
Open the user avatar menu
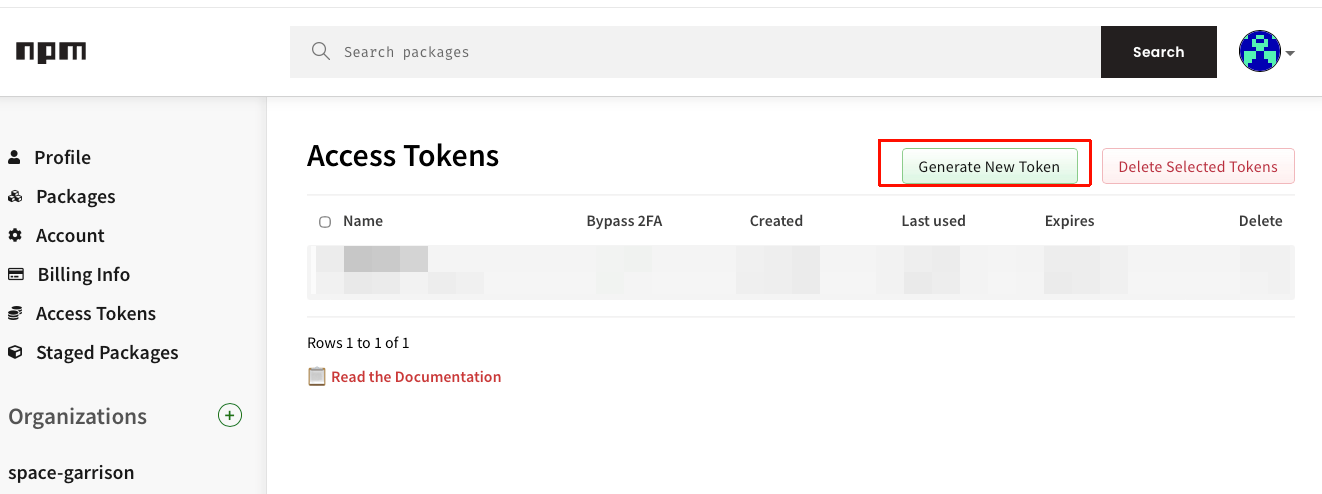(x=1259, y=51)
